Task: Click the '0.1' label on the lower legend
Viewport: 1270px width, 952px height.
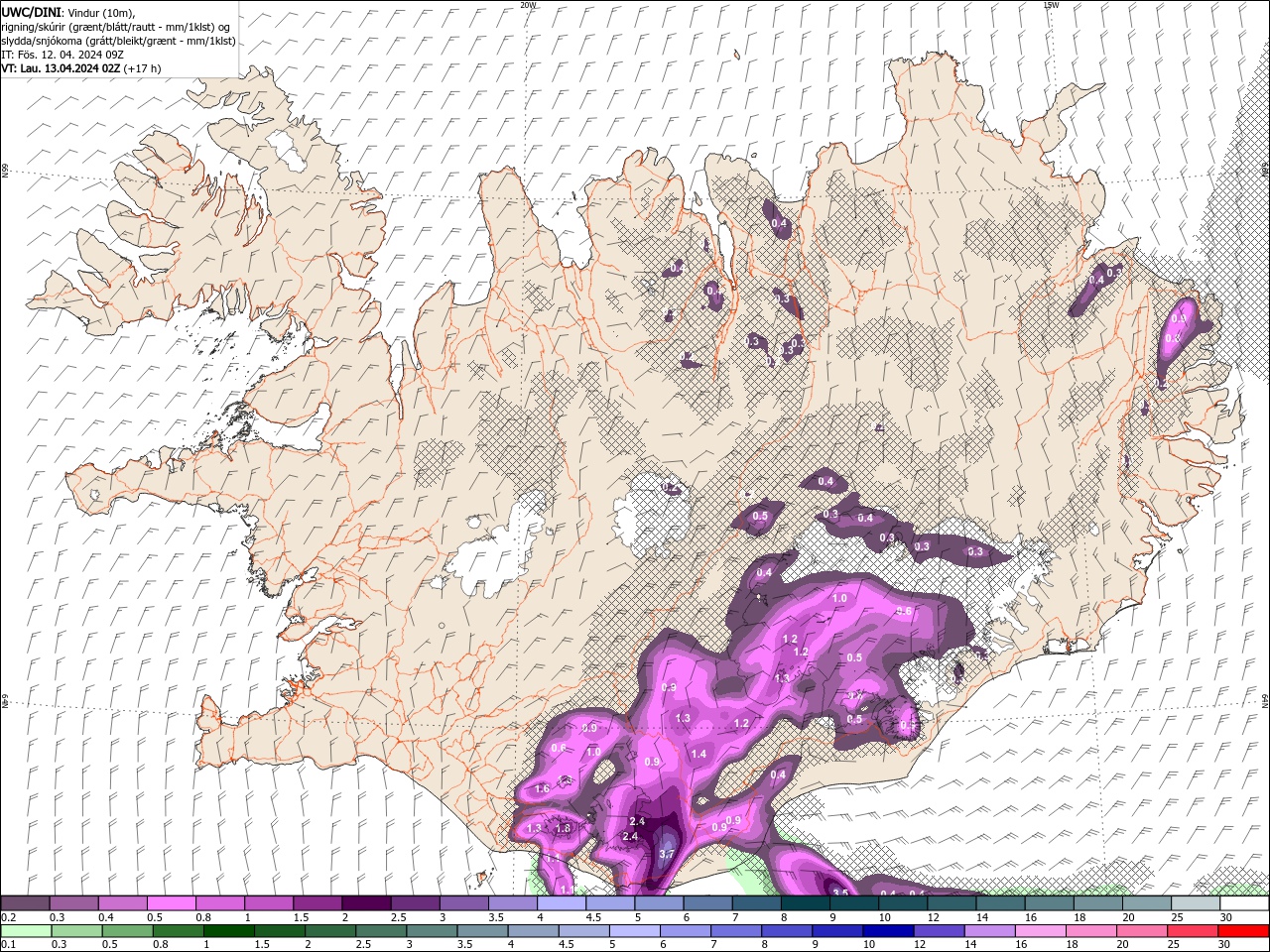Action: 8,945
